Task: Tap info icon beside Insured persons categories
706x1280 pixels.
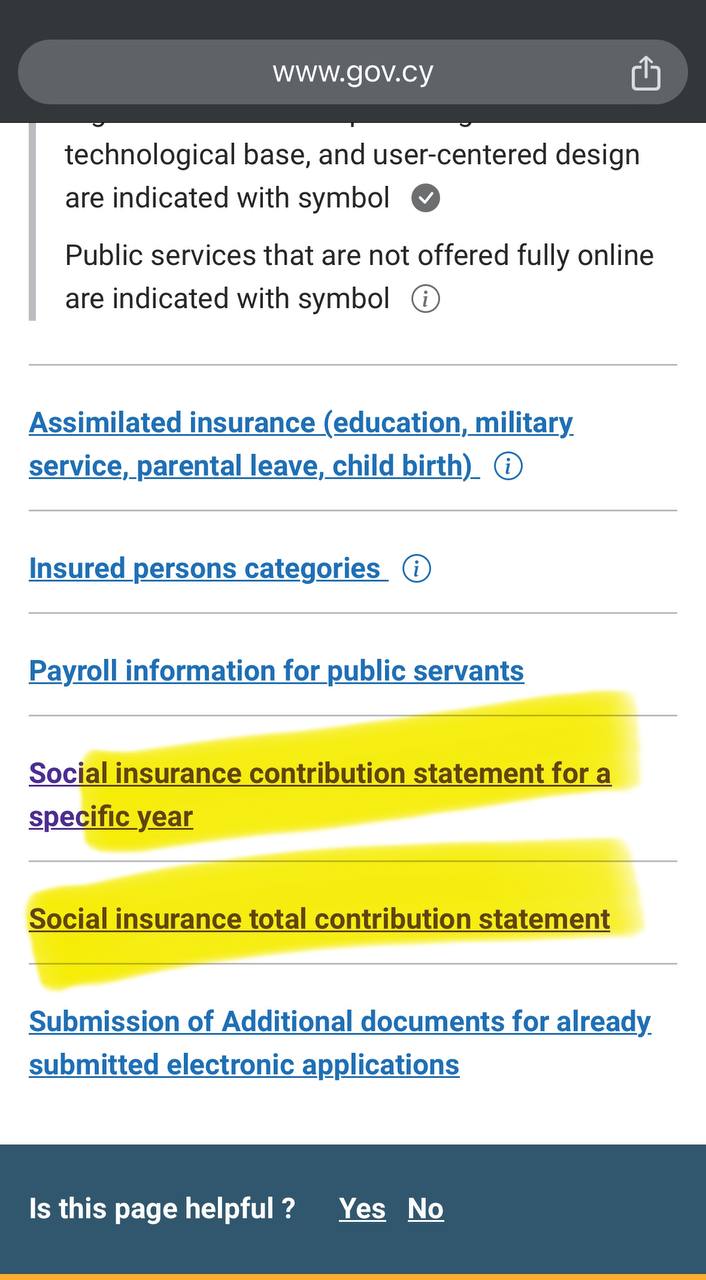Action: pos(416,569)
